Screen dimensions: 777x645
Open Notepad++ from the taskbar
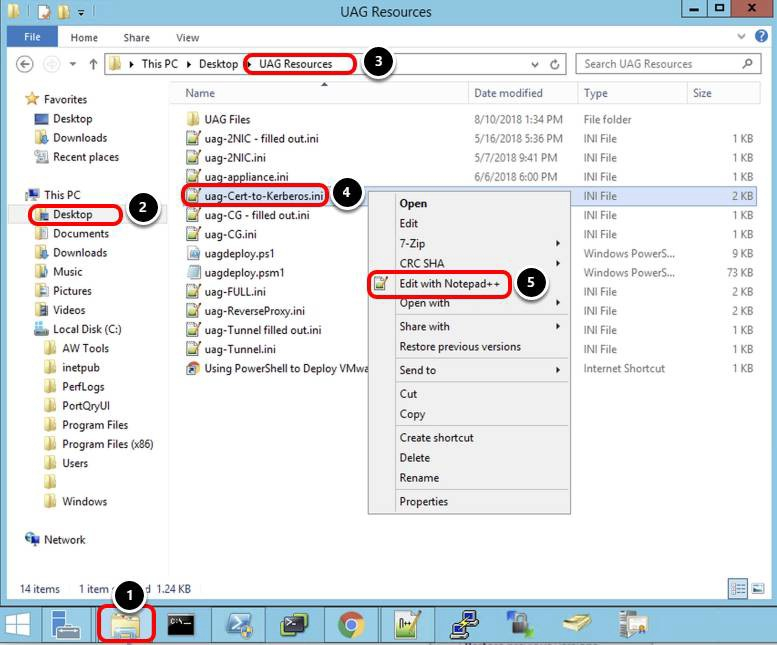pos(407,626)
